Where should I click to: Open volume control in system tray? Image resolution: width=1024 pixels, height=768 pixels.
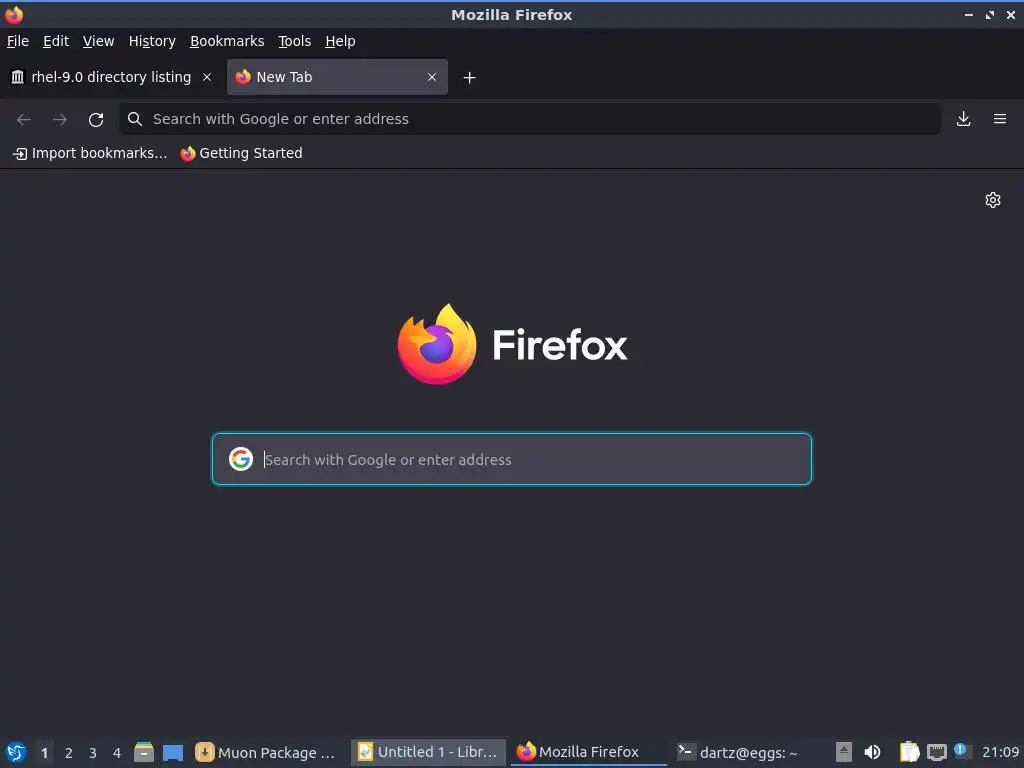[x=872, y=752]
